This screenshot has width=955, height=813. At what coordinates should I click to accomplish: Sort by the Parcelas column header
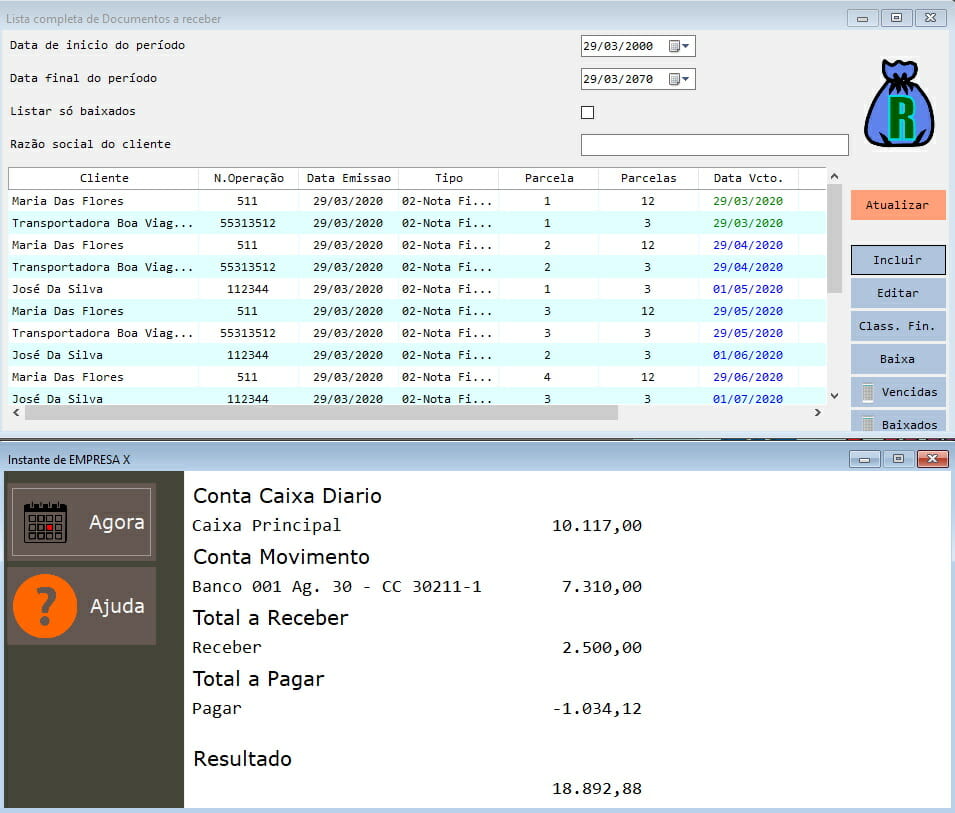tap(649, 178)
